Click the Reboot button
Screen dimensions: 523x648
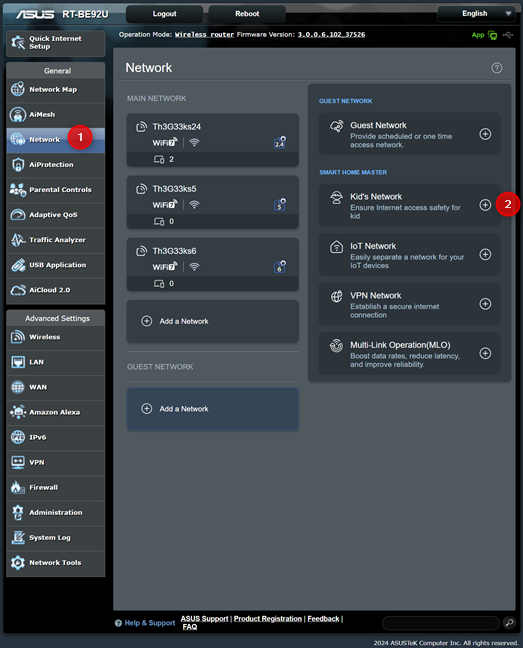(x=247, y=14)
